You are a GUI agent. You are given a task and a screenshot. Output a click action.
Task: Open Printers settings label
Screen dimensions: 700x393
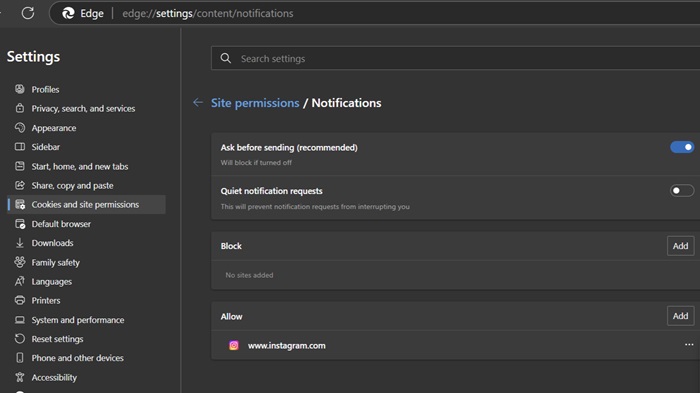pyautogui.click(x=46, y=301)
